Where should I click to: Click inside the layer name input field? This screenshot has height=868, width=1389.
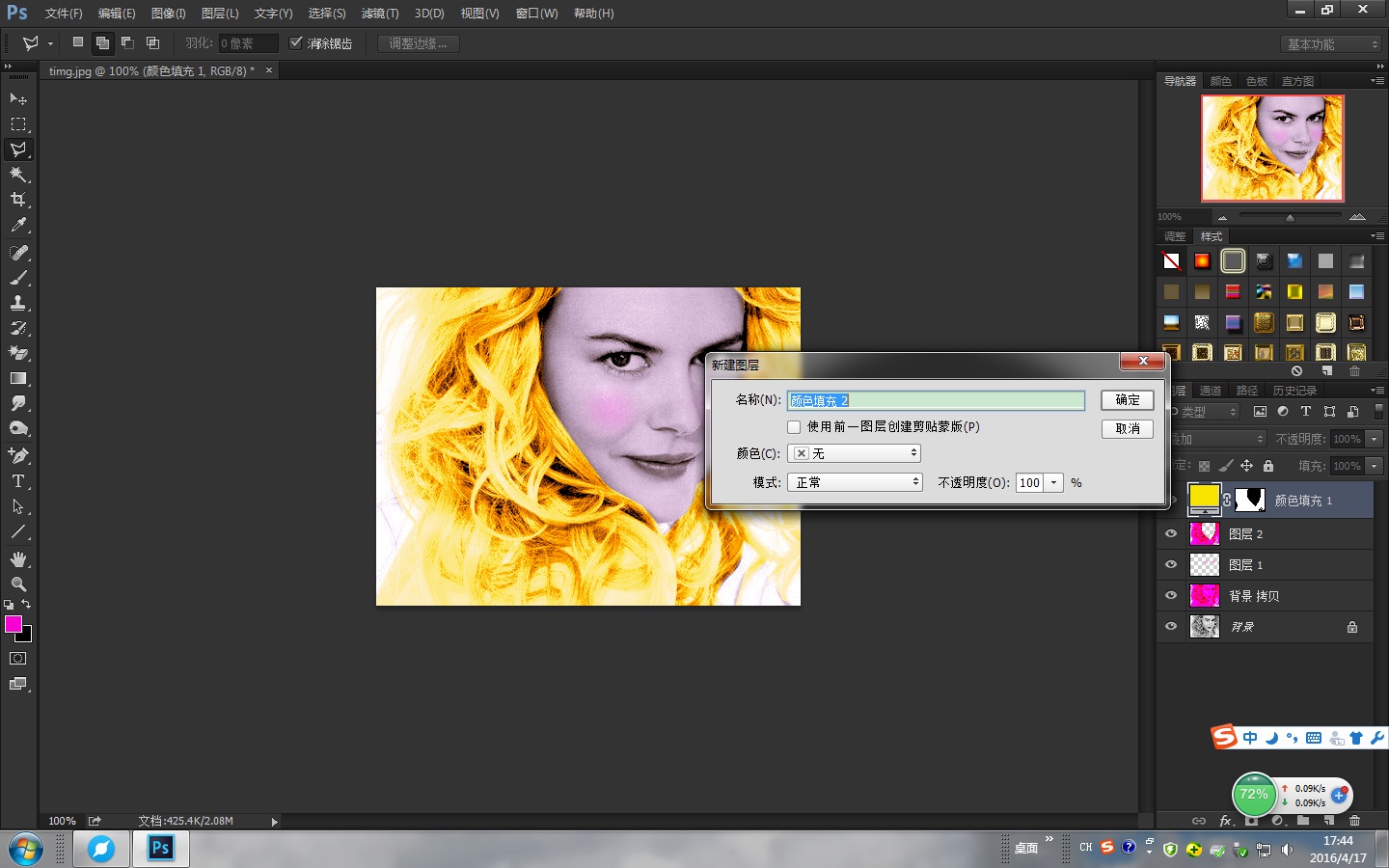click(936, 400)
